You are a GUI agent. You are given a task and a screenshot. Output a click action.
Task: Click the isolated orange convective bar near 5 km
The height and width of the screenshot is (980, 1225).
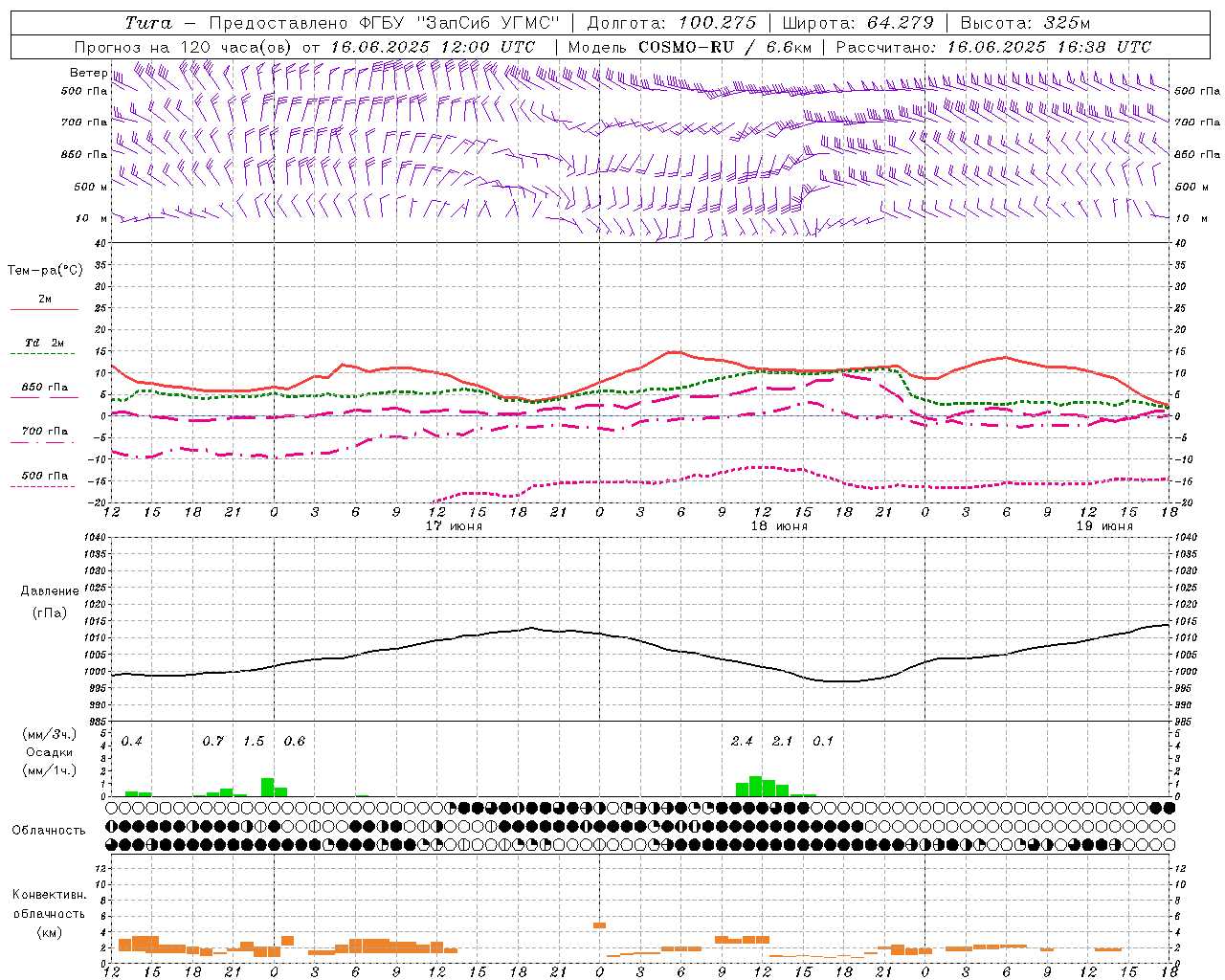click(600, 924)
